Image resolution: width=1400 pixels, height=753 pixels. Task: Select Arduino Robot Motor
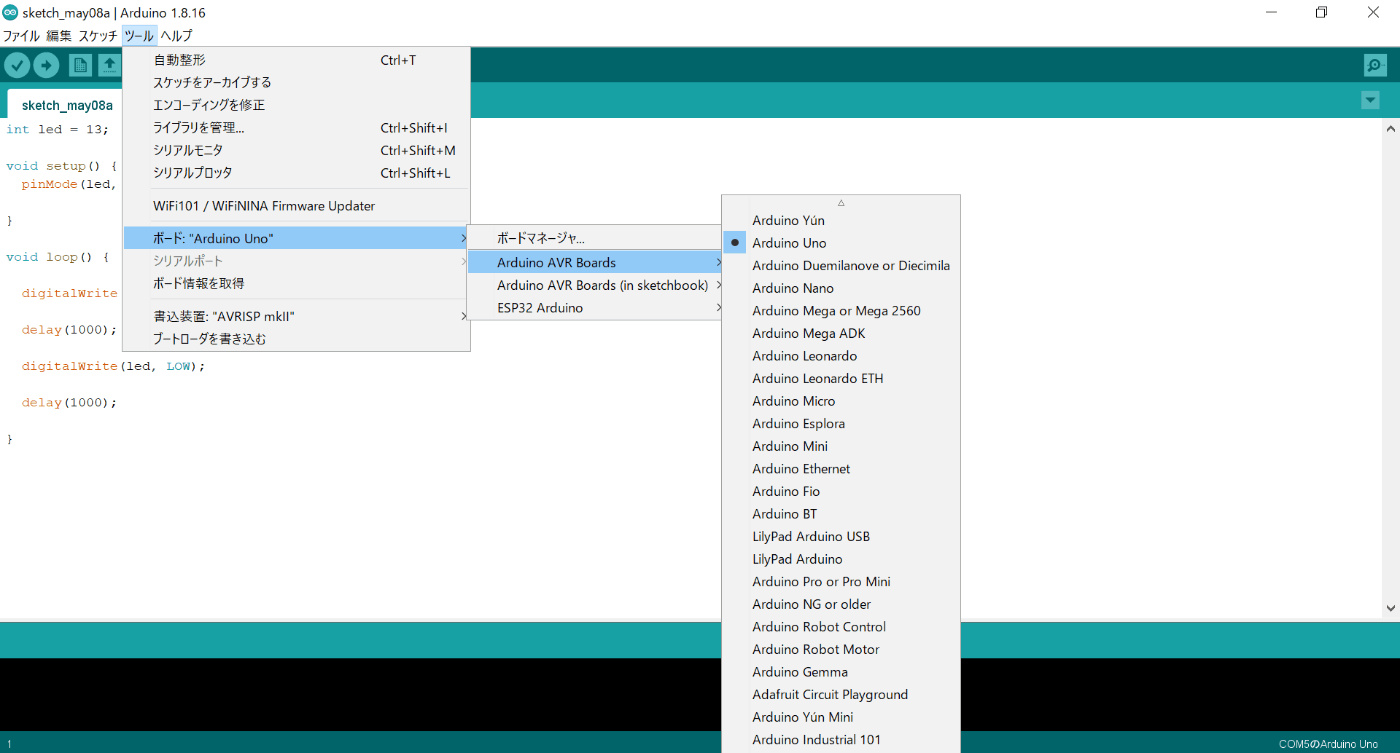(841, 650)
